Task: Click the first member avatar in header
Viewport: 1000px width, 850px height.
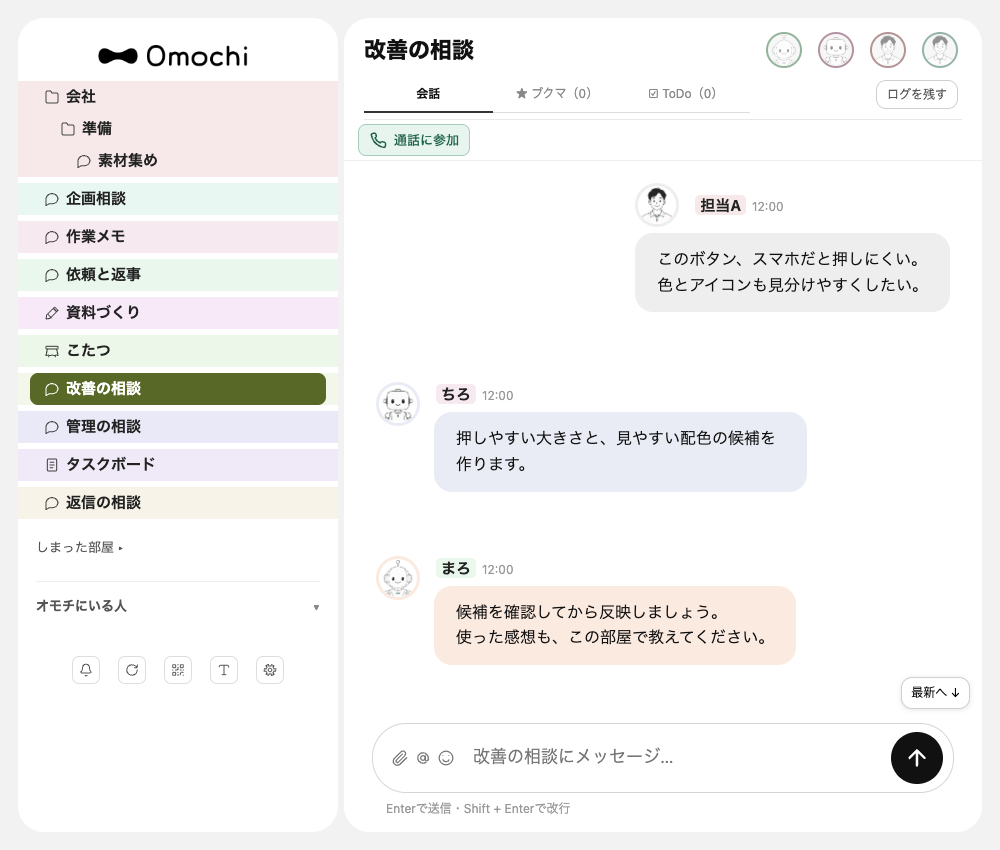Action: pyautogui.click(x=784, y=50)
